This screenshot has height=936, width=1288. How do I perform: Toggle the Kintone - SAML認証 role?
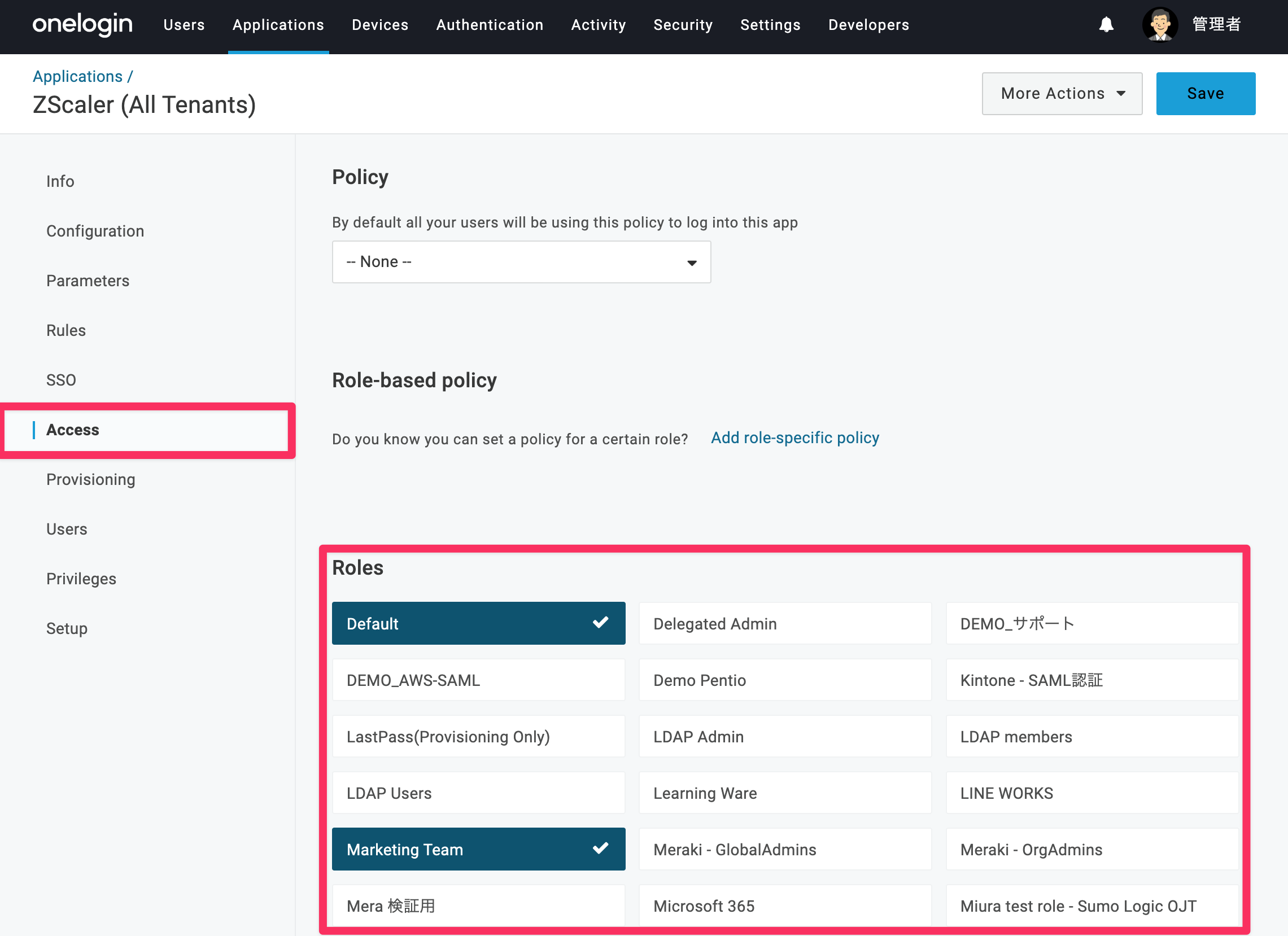pos(1092,680)
